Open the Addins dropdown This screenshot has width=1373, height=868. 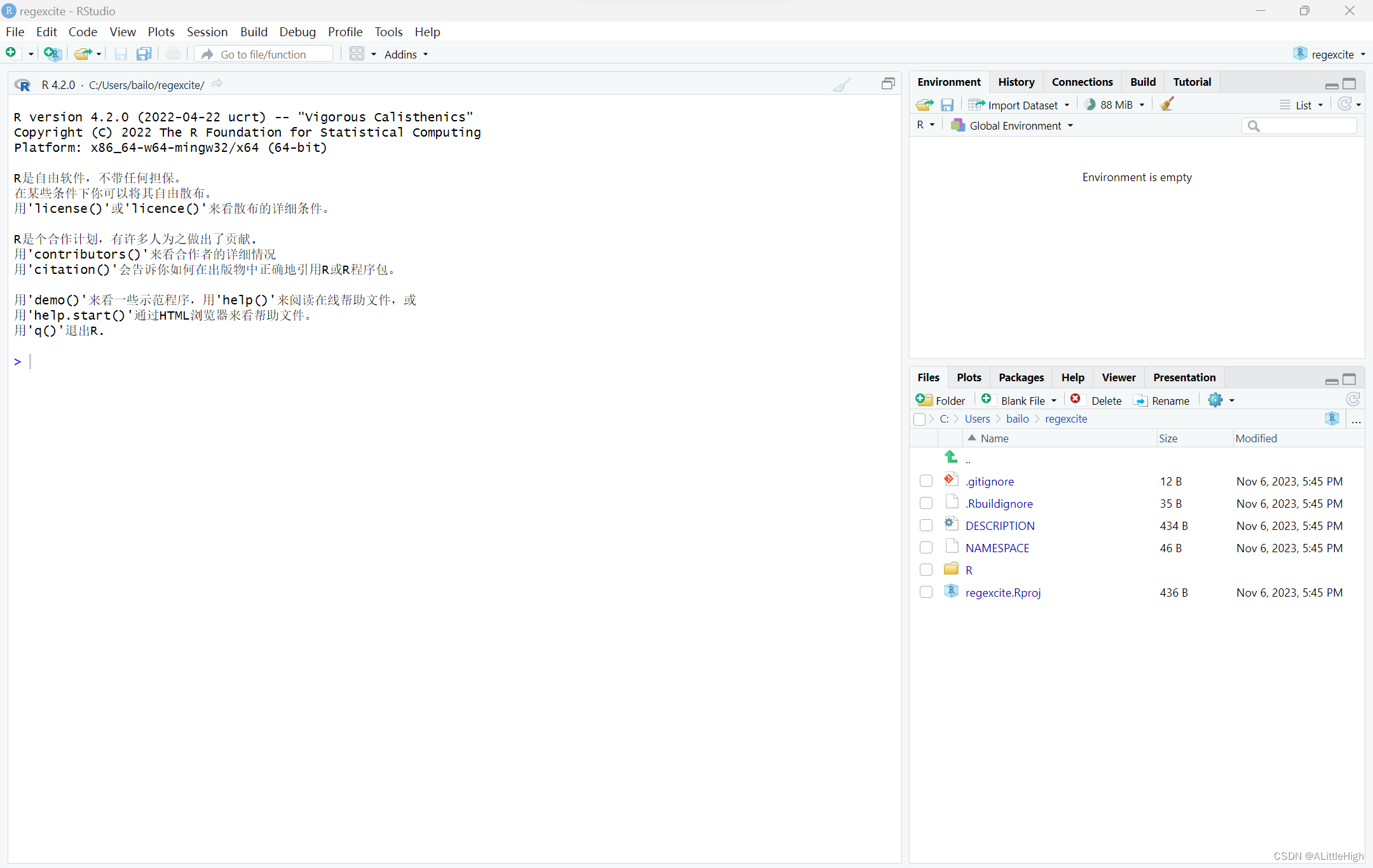(406, 55)
